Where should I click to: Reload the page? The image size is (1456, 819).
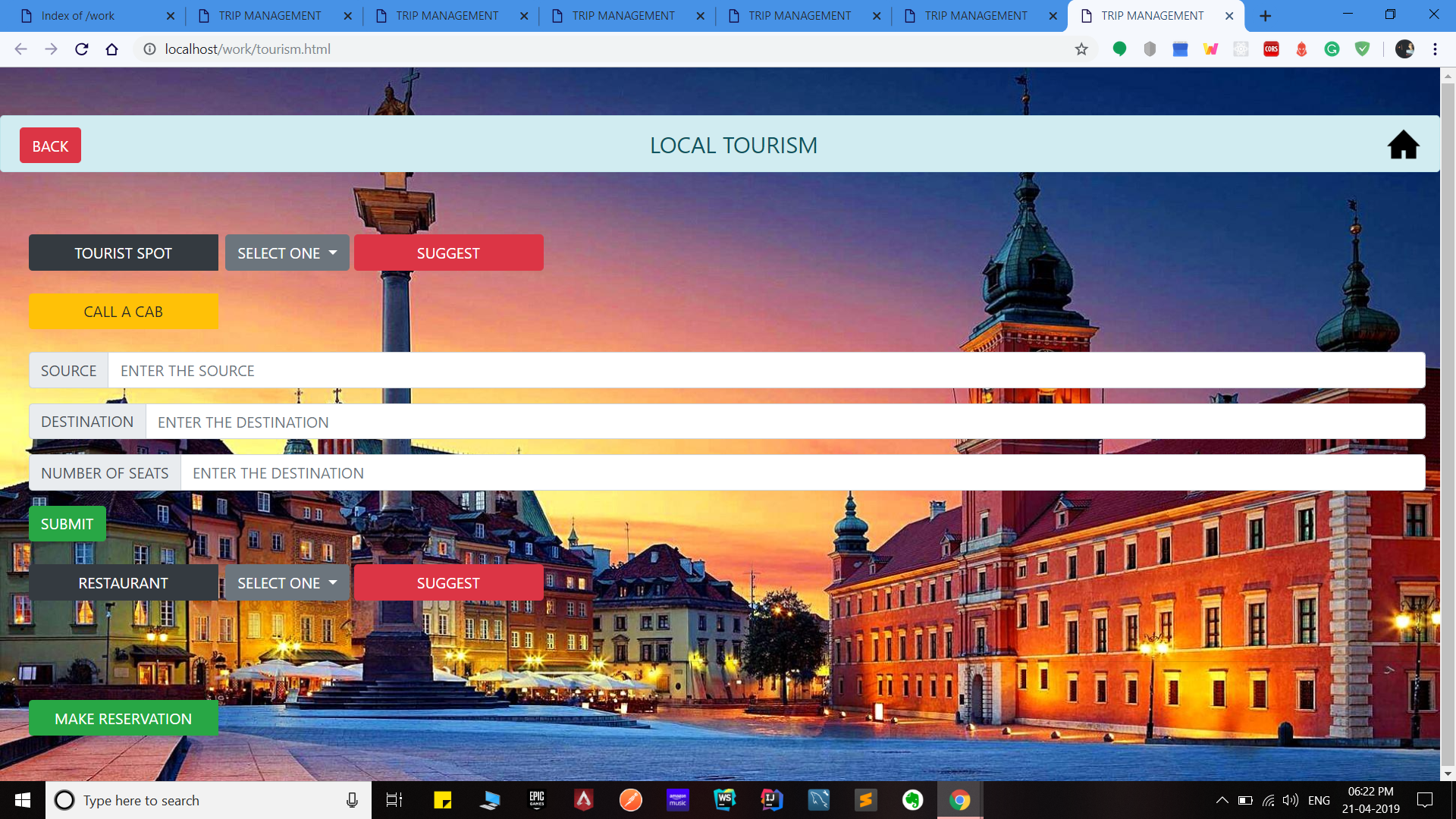pyautogui.click(x=82, y=49)
